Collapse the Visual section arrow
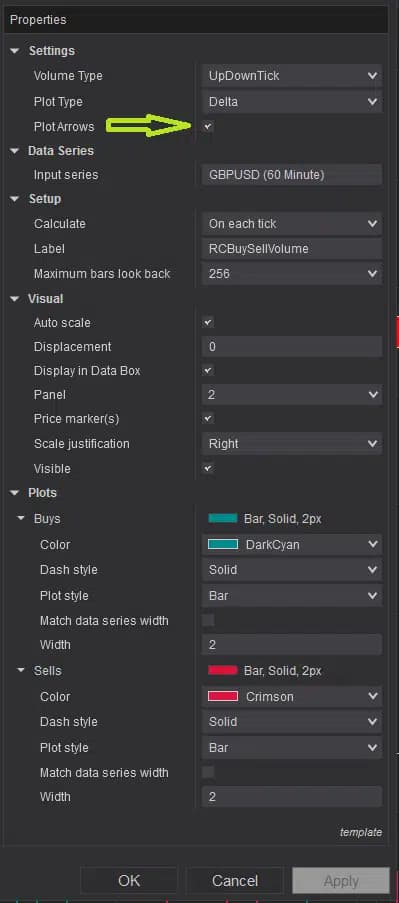 (14, 299)
